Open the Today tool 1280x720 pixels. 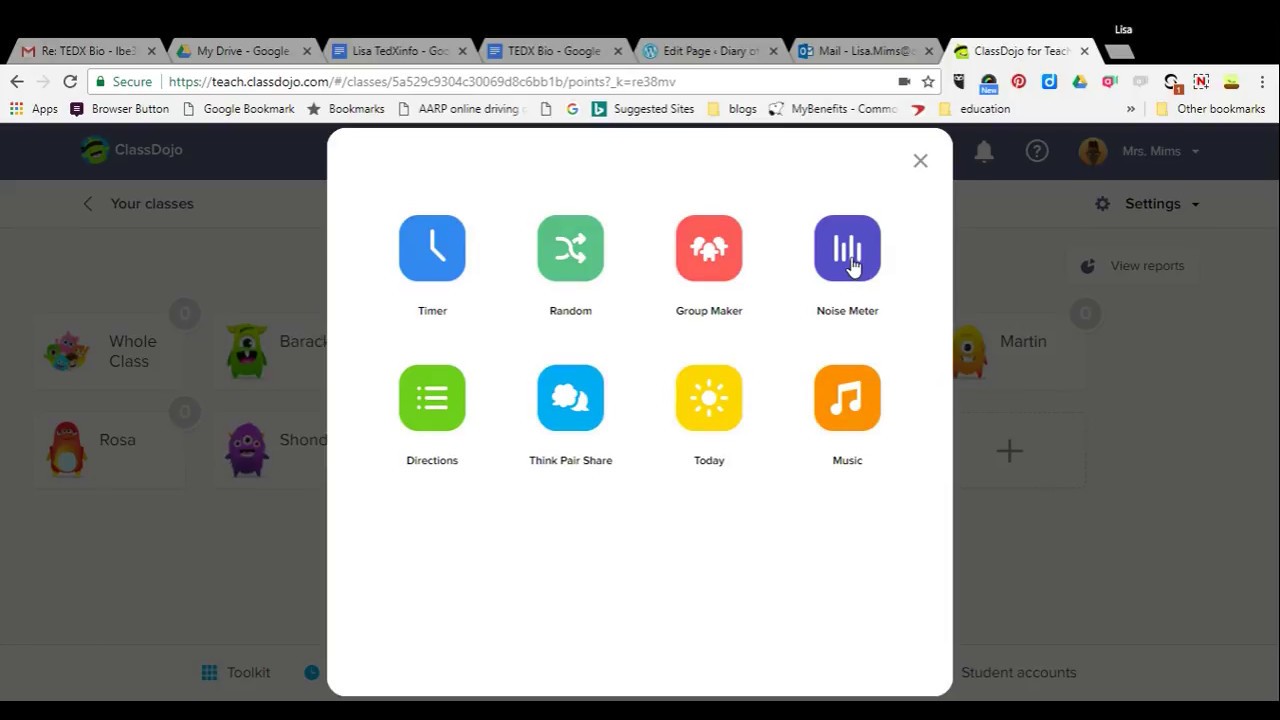tap(709, 398)
